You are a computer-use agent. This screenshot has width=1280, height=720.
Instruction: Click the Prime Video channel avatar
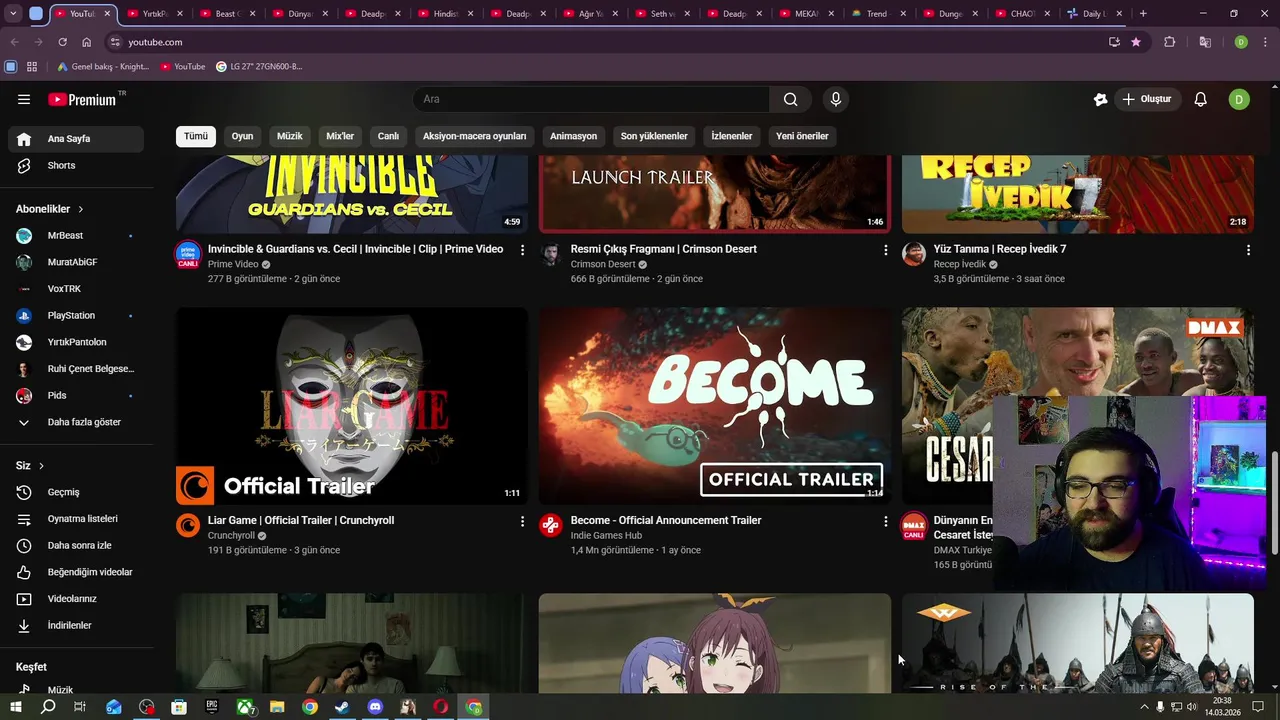pos(188,254)
